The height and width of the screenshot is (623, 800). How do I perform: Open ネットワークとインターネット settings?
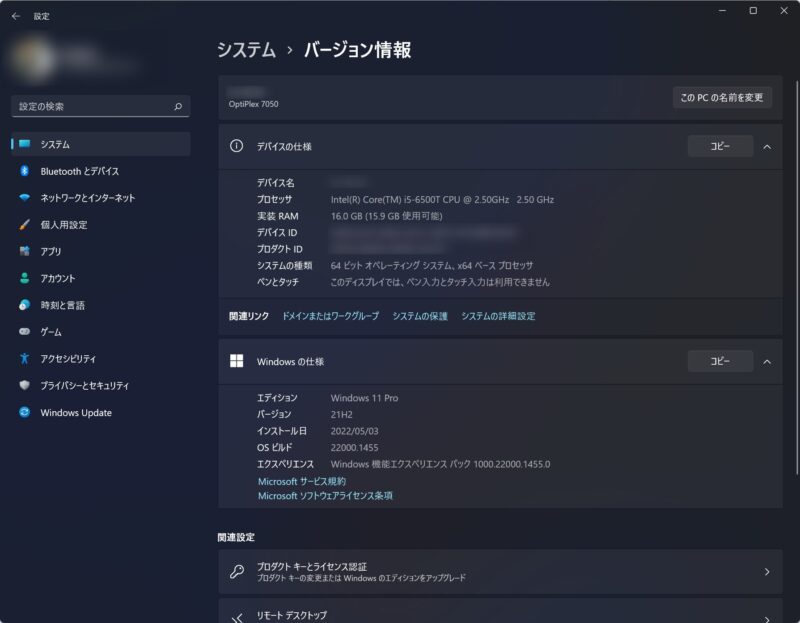101,198
